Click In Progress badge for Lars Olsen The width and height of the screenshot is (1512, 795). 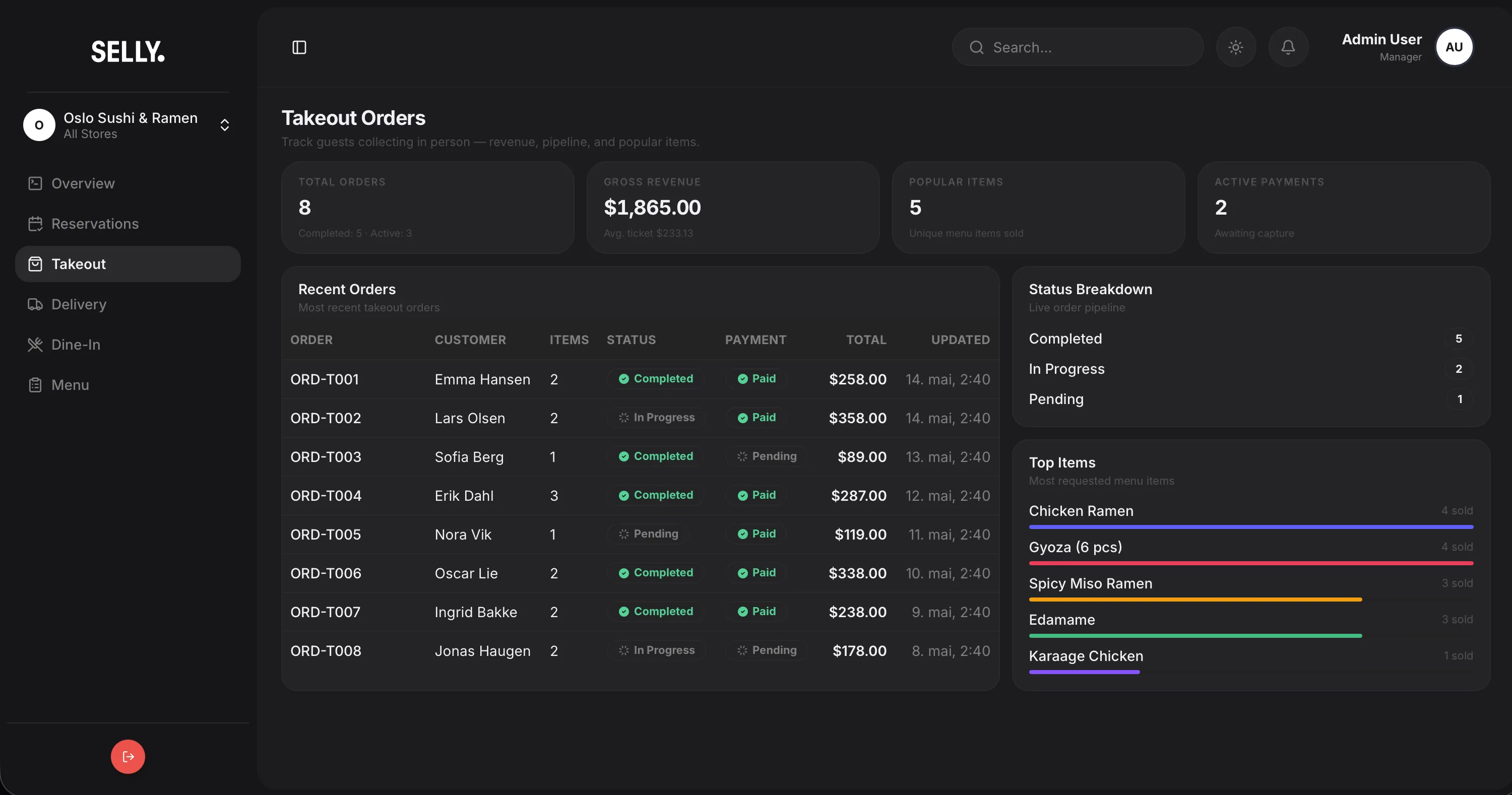(x=656, y=418)
